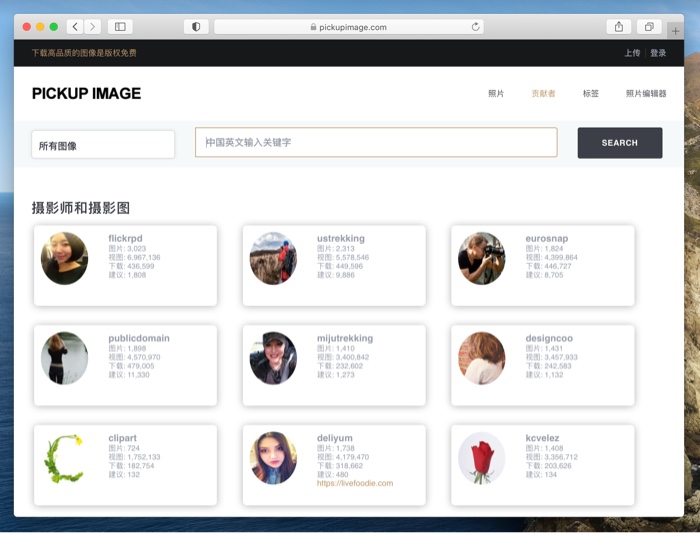Click the 上传 upload link
The image size is (700, 533).
632,53
